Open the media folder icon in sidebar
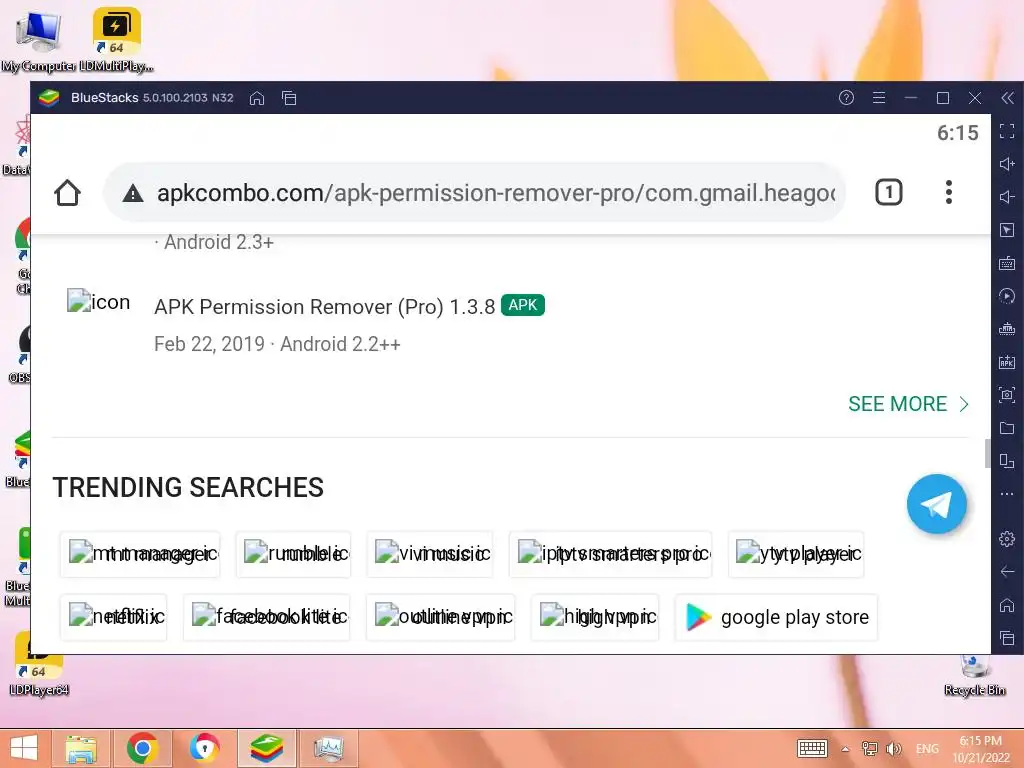The width and height of the screenshot is (1024, 768). tap(1007, 428)
